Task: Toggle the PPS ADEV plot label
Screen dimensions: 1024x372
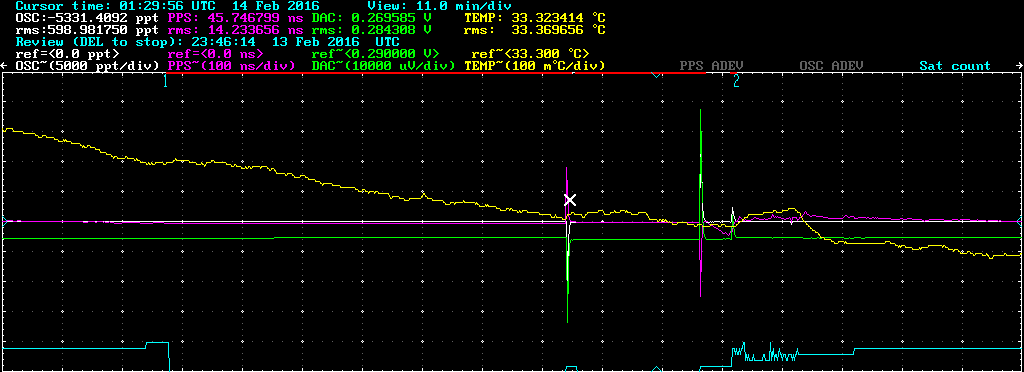Action: coord(711,66)
